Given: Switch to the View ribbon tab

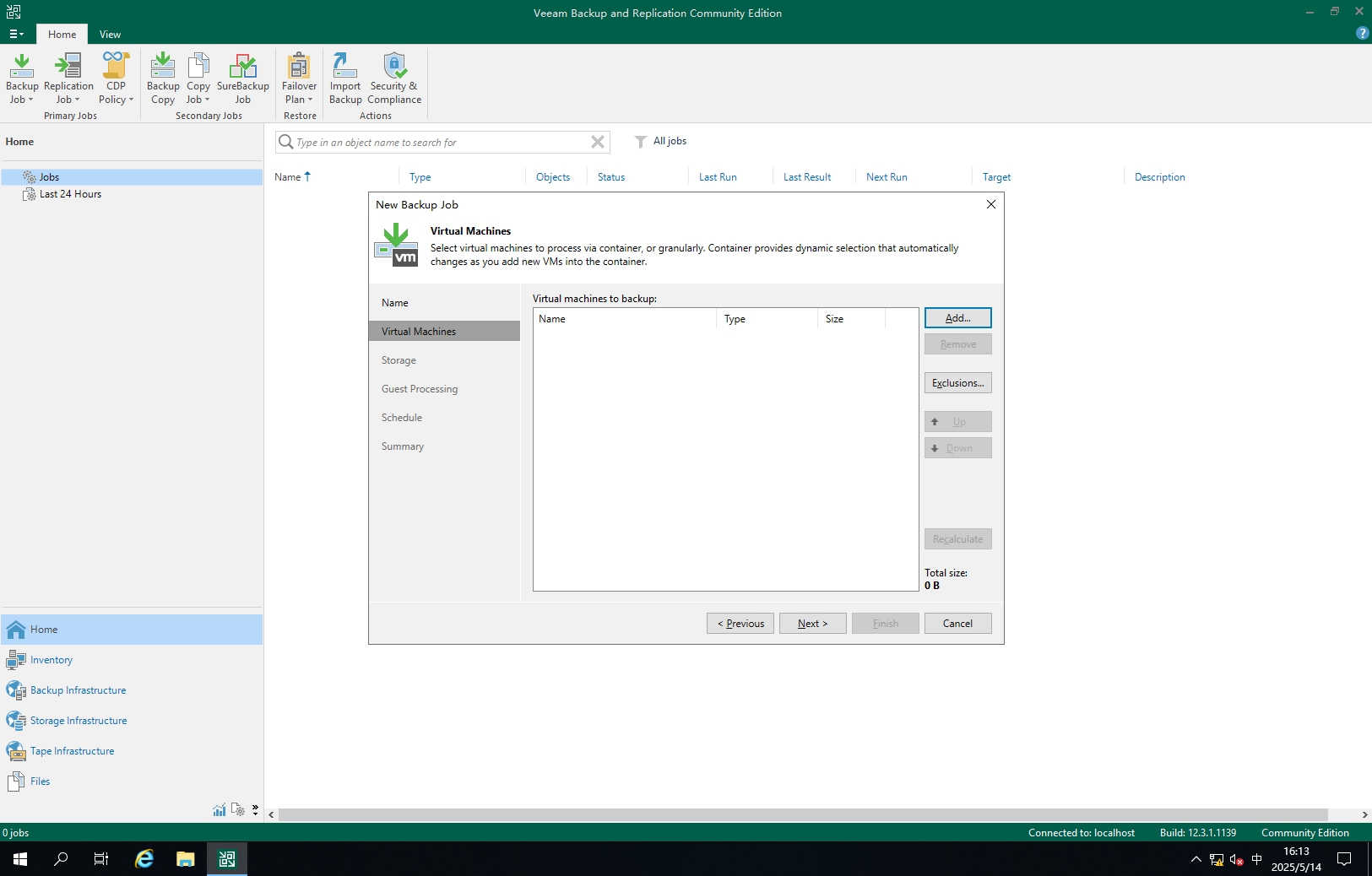Looking at the screenshot, I should [110, 35].
